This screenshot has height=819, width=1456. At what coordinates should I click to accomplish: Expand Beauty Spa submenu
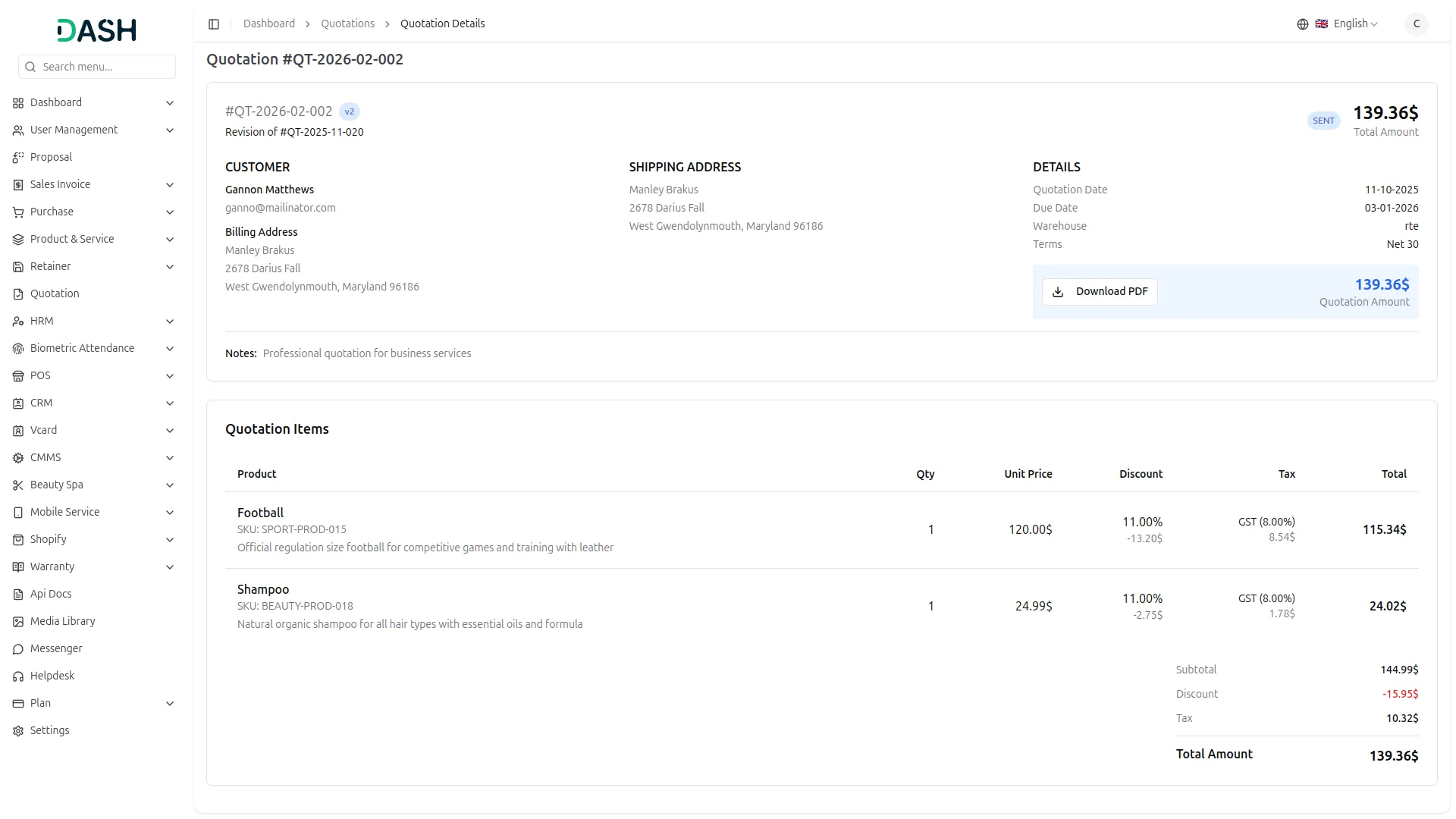pos(170,485)
